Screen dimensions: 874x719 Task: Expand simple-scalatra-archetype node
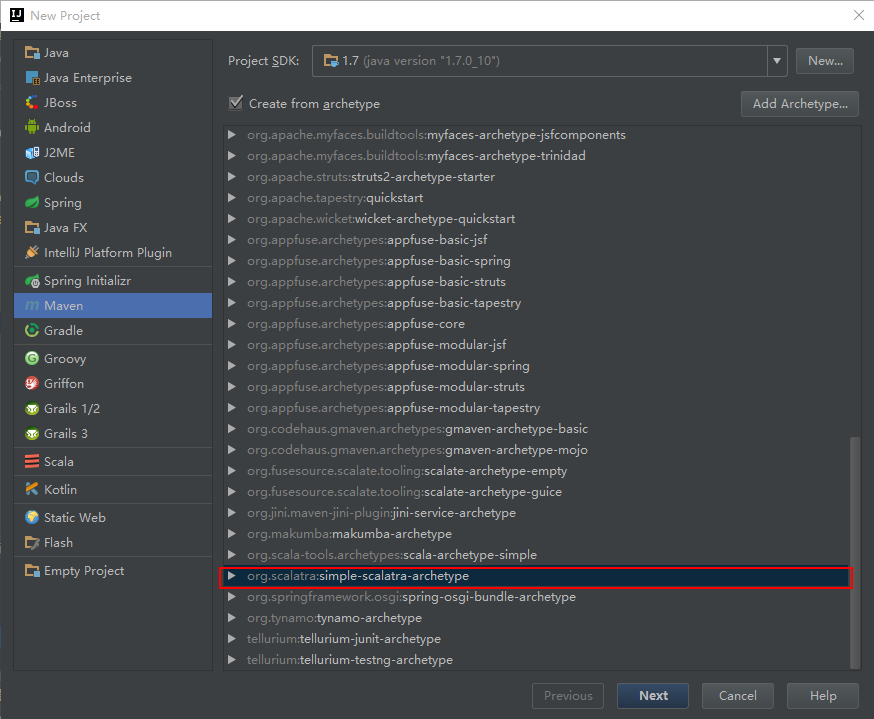click(232, 576)
